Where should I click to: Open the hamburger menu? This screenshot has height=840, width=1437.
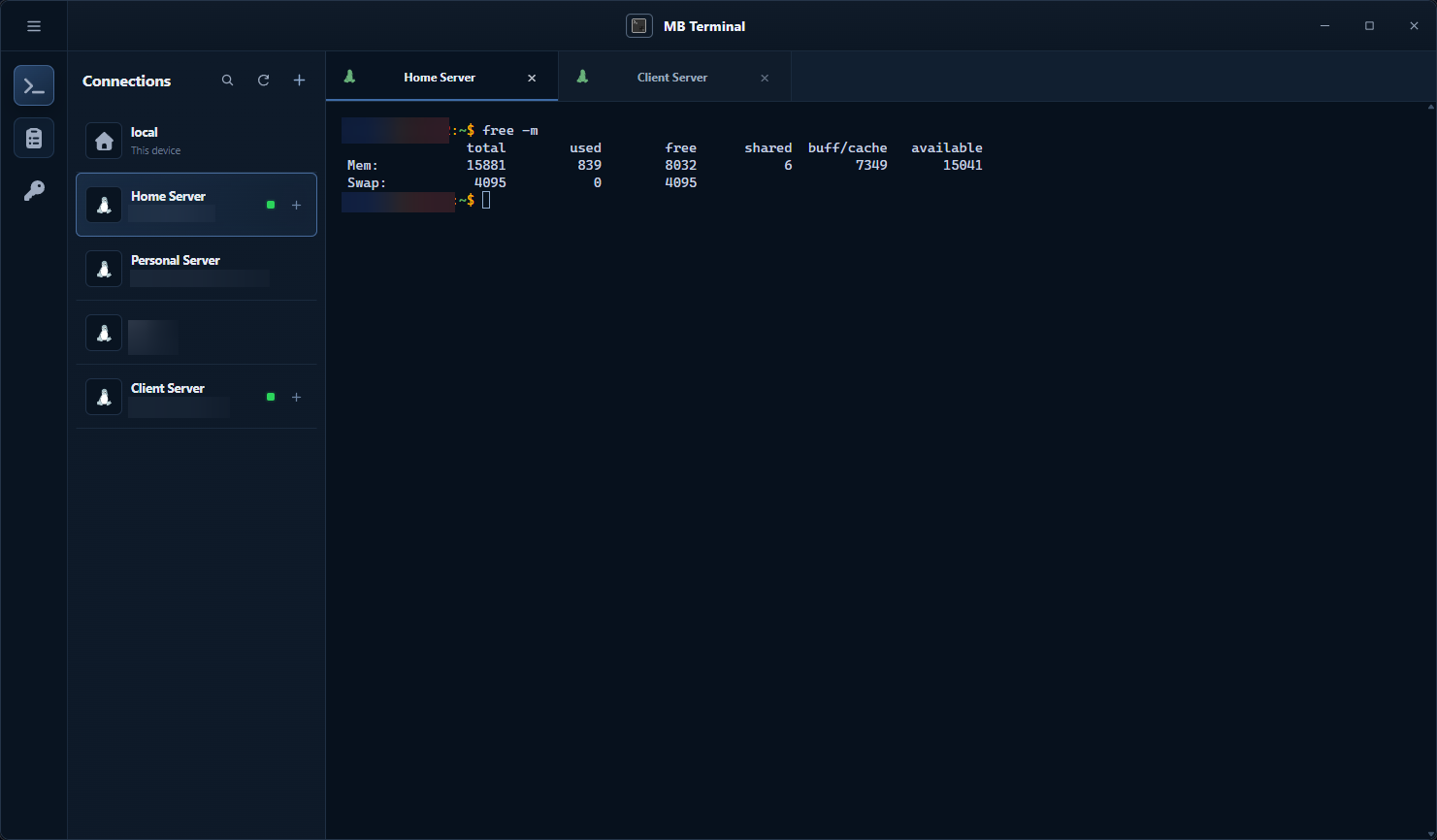tap(34, 26)
